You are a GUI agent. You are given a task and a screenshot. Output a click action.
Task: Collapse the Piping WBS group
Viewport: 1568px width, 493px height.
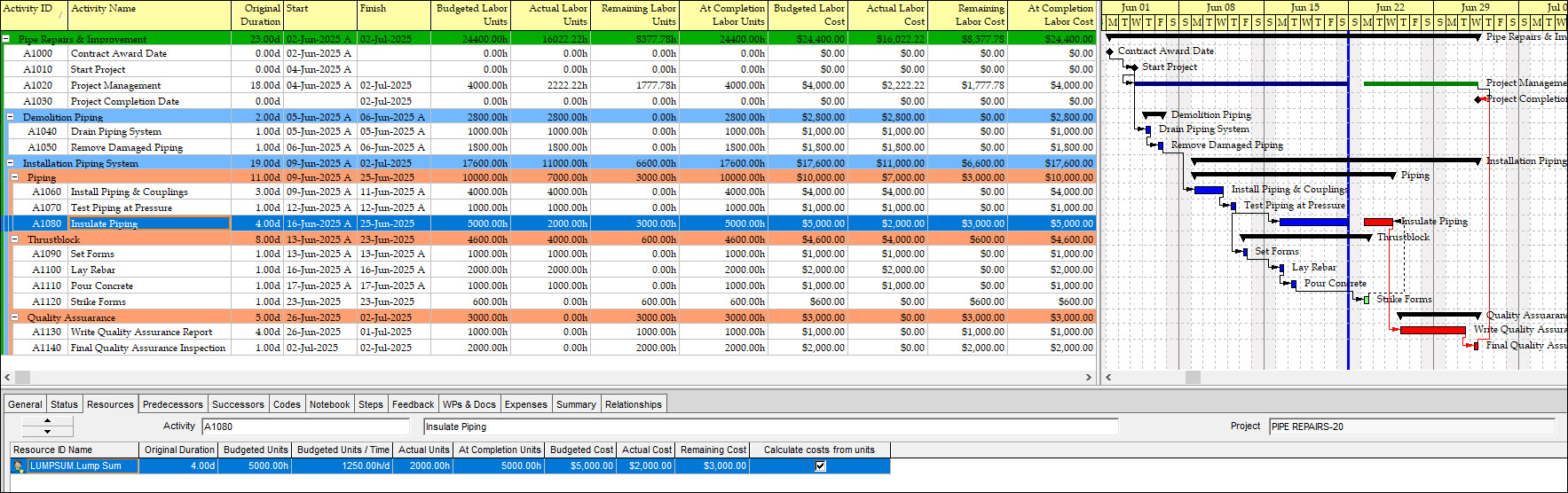click(15, 177)
